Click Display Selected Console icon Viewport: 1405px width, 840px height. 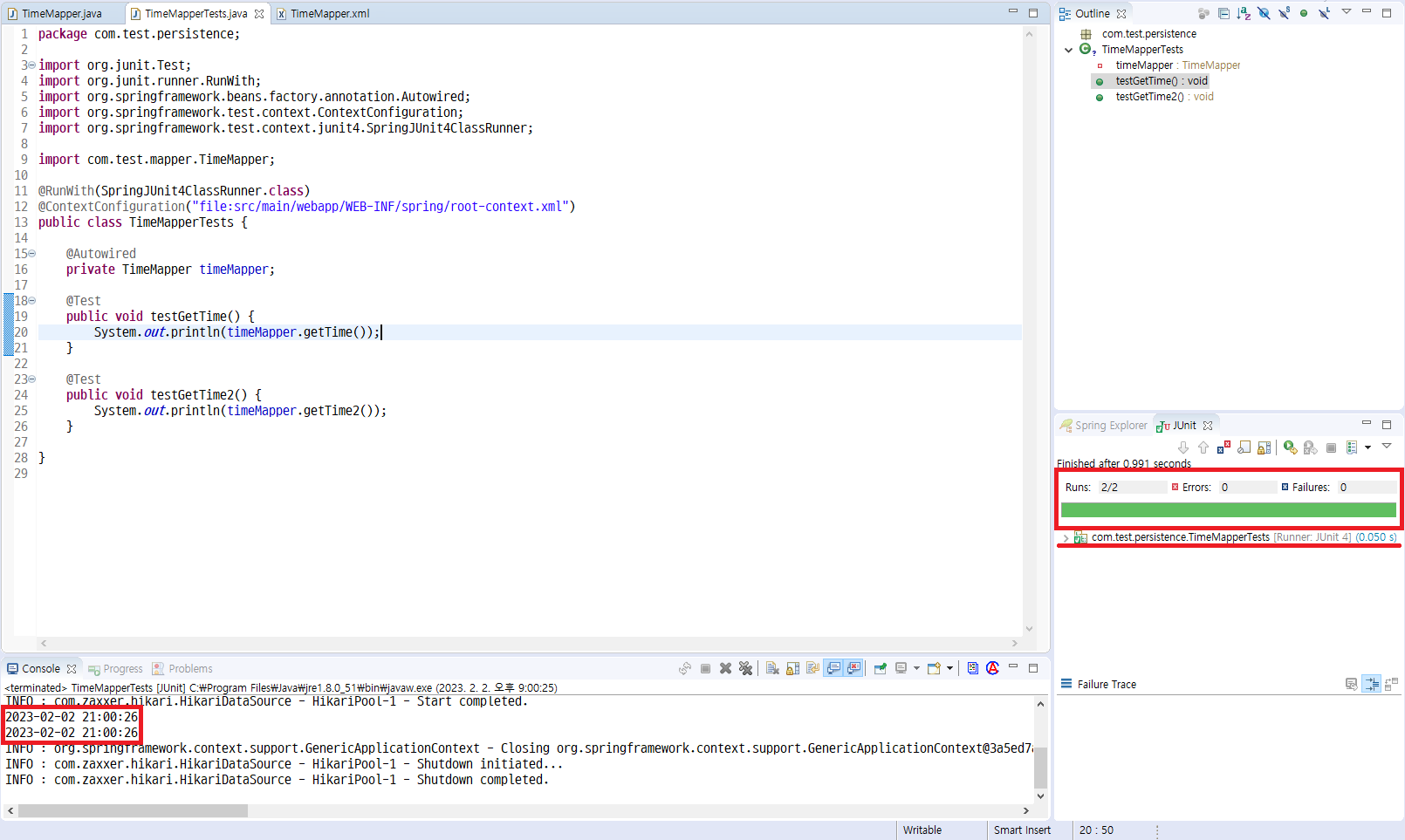click(901, 668)
